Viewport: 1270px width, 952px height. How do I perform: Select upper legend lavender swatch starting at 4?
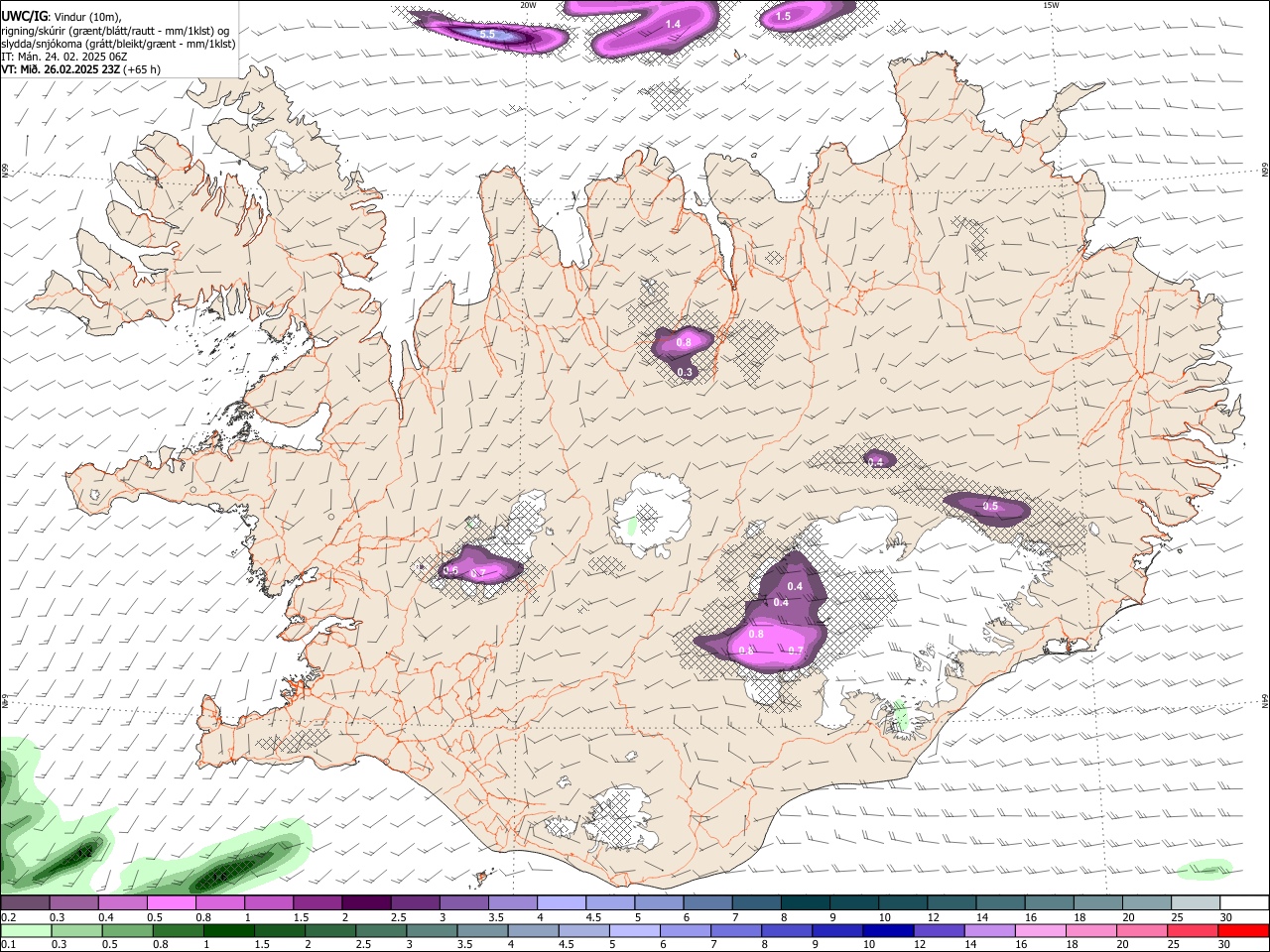tap(562, 903)
